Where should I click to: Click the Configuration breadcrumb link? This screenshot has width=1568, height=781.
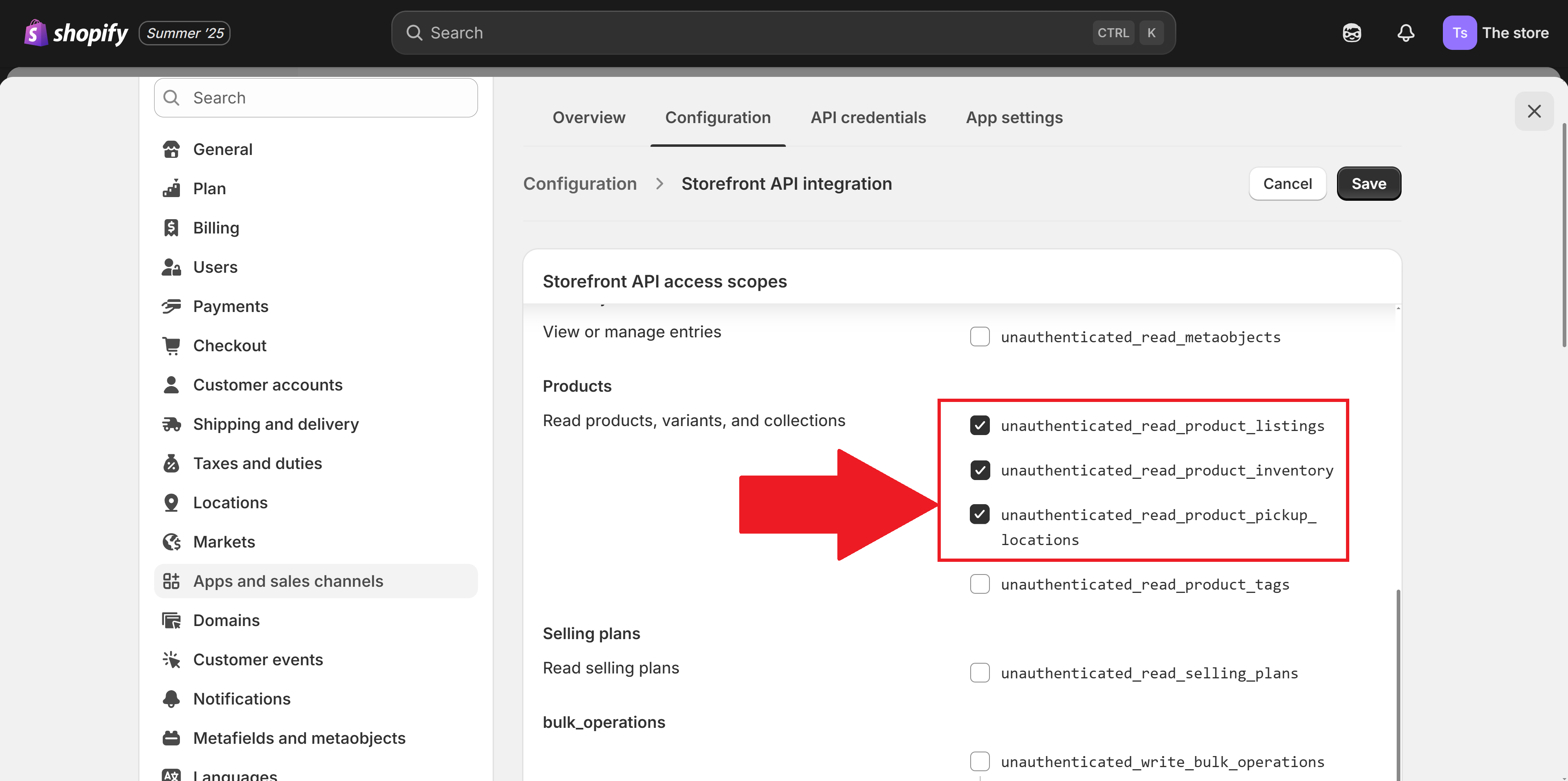[579, 183]
